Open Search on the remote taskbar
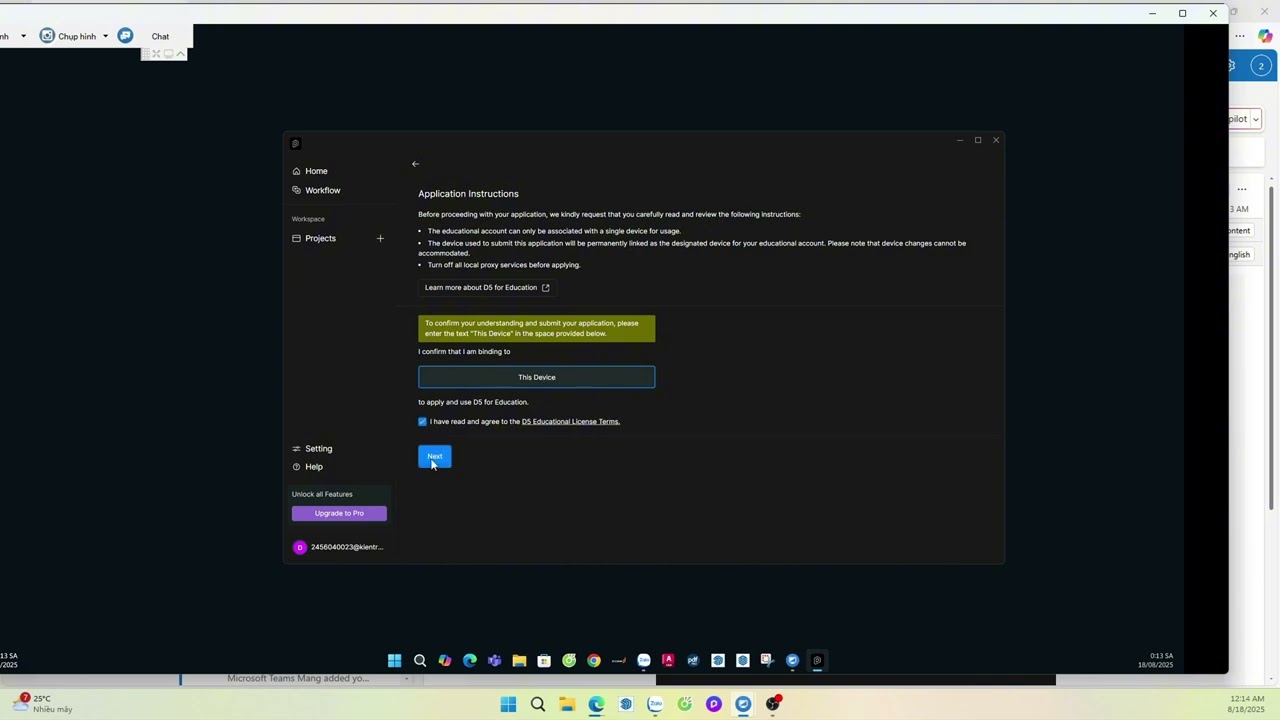The width and height of the screenshot is (1280, 720). pyautogui.click(x=420, y=660)
